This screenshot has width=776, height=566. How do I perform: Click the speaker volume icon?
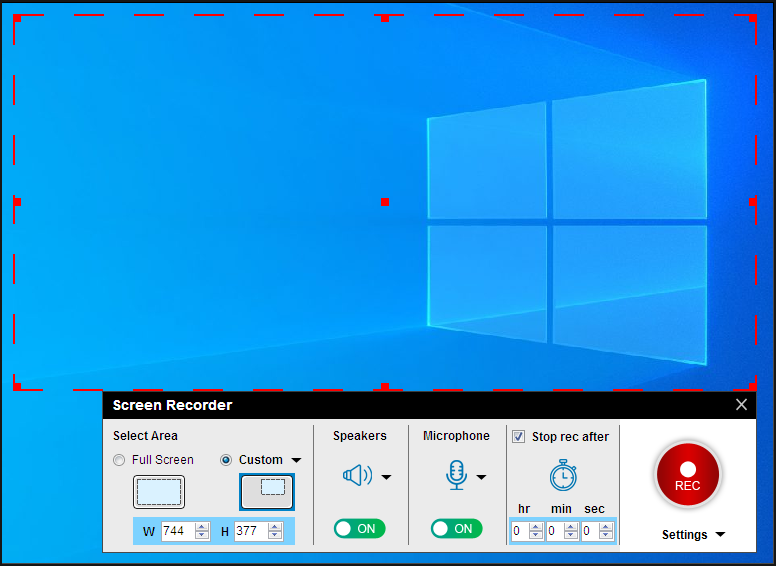(x=357, y=476)
